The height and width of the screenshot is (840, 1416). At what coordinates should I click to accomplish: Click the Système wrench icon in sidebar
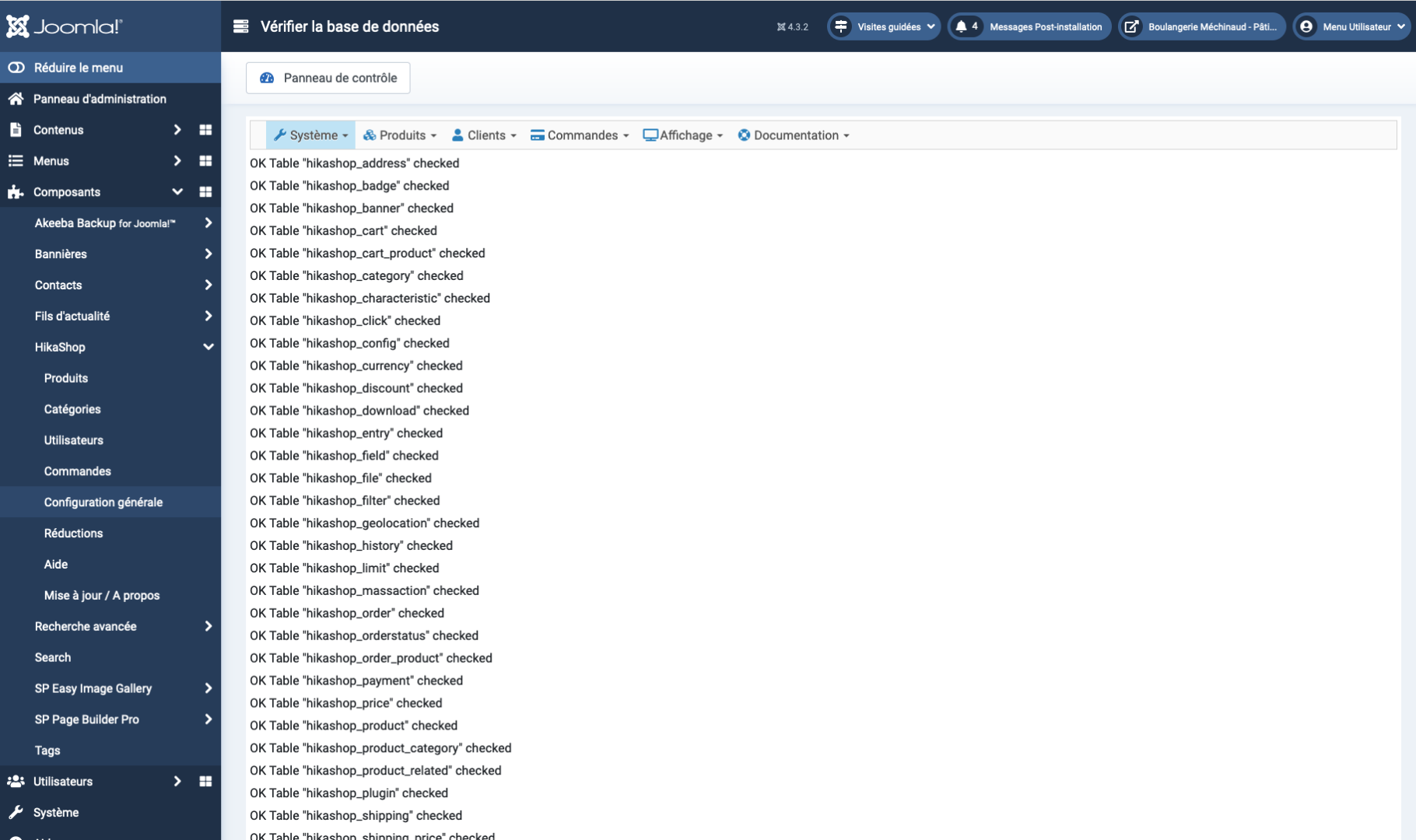click(x=16, y=812)
